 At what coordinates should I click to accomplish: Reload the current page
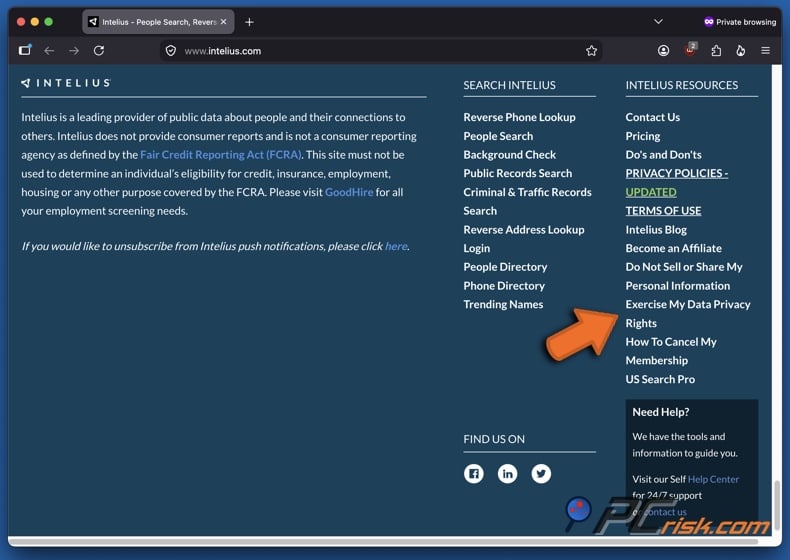coord(99,50)
